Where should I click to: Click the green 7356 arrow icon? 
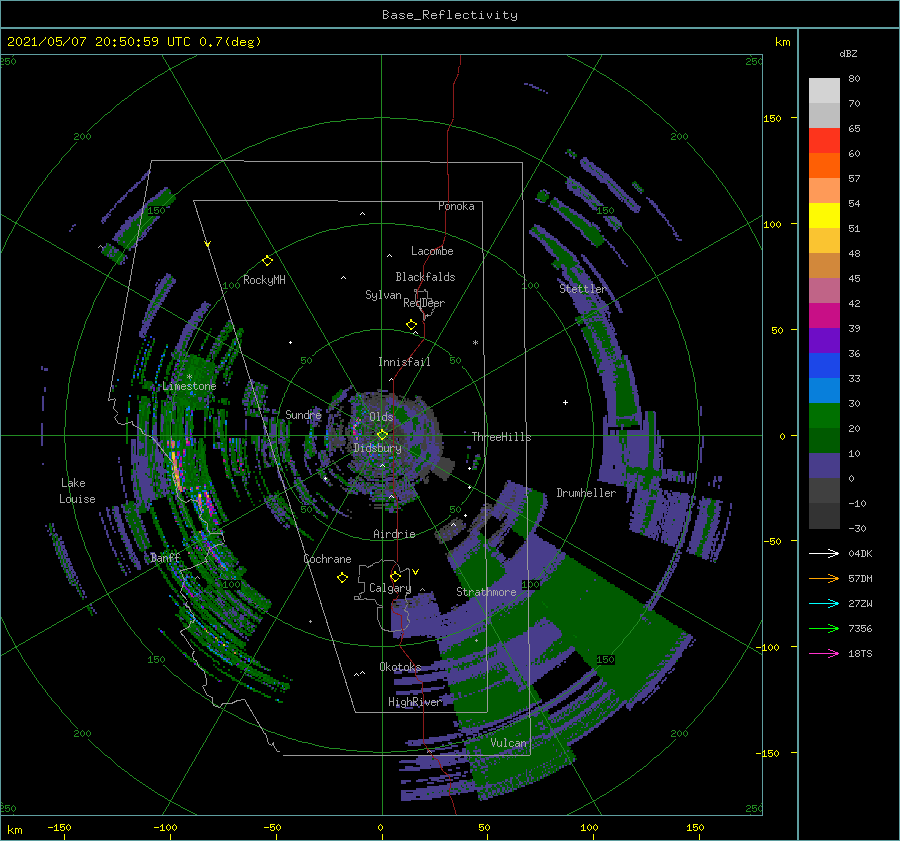click(824, 629)
